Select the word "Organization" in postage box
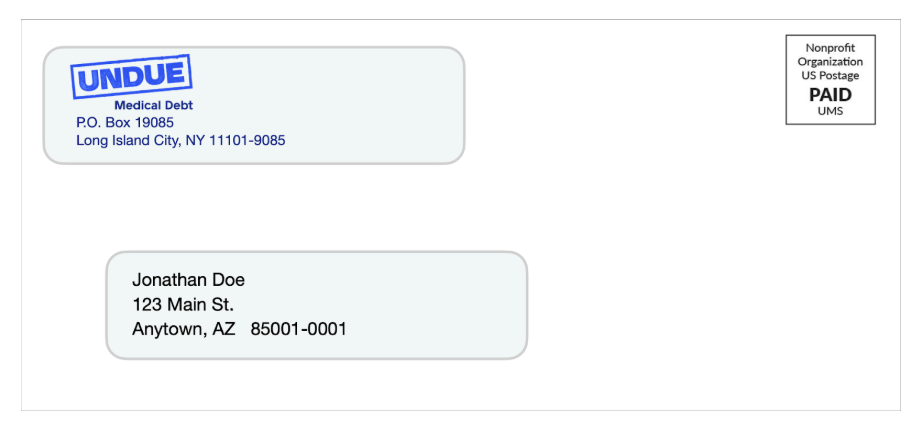 (830, 62)
